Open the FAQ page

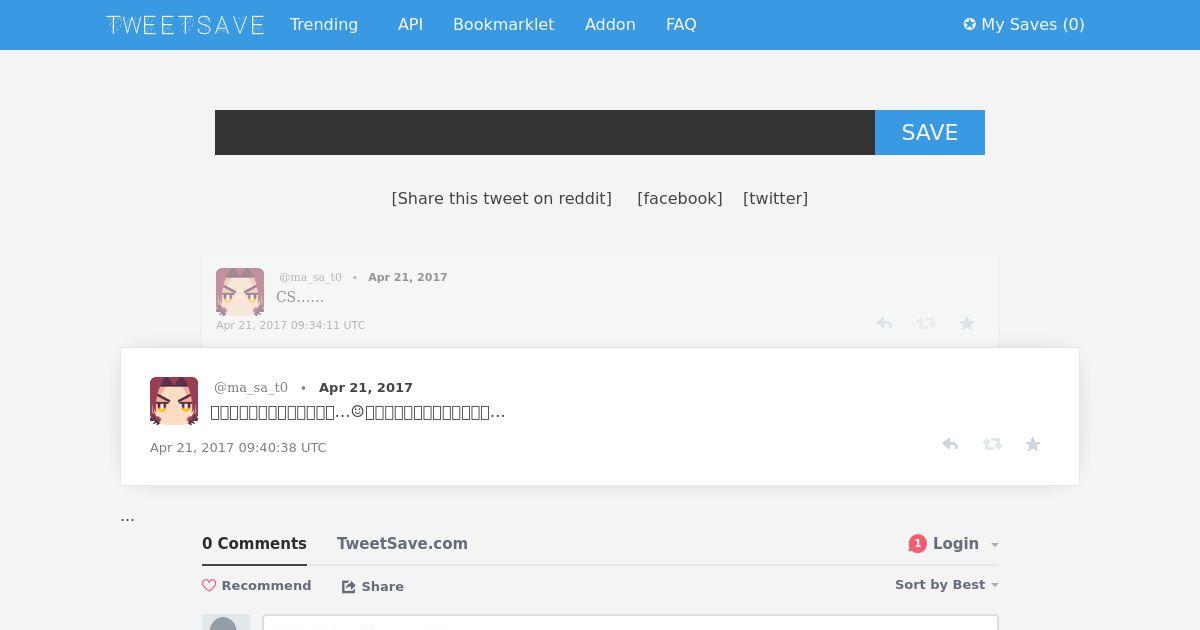(x=681, y=24)
